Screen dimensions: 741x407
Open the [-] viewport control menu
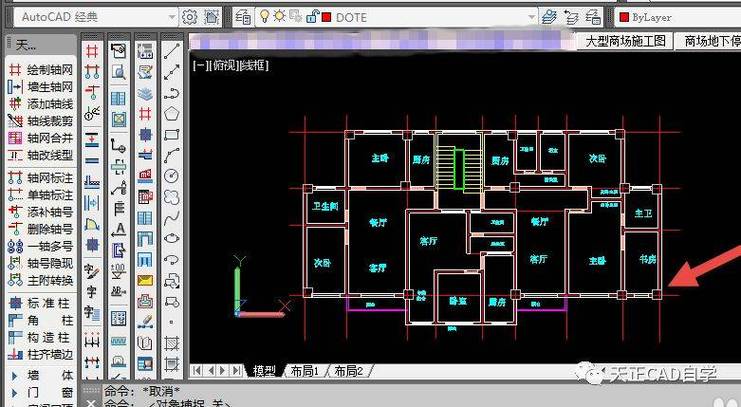(199, 65)
